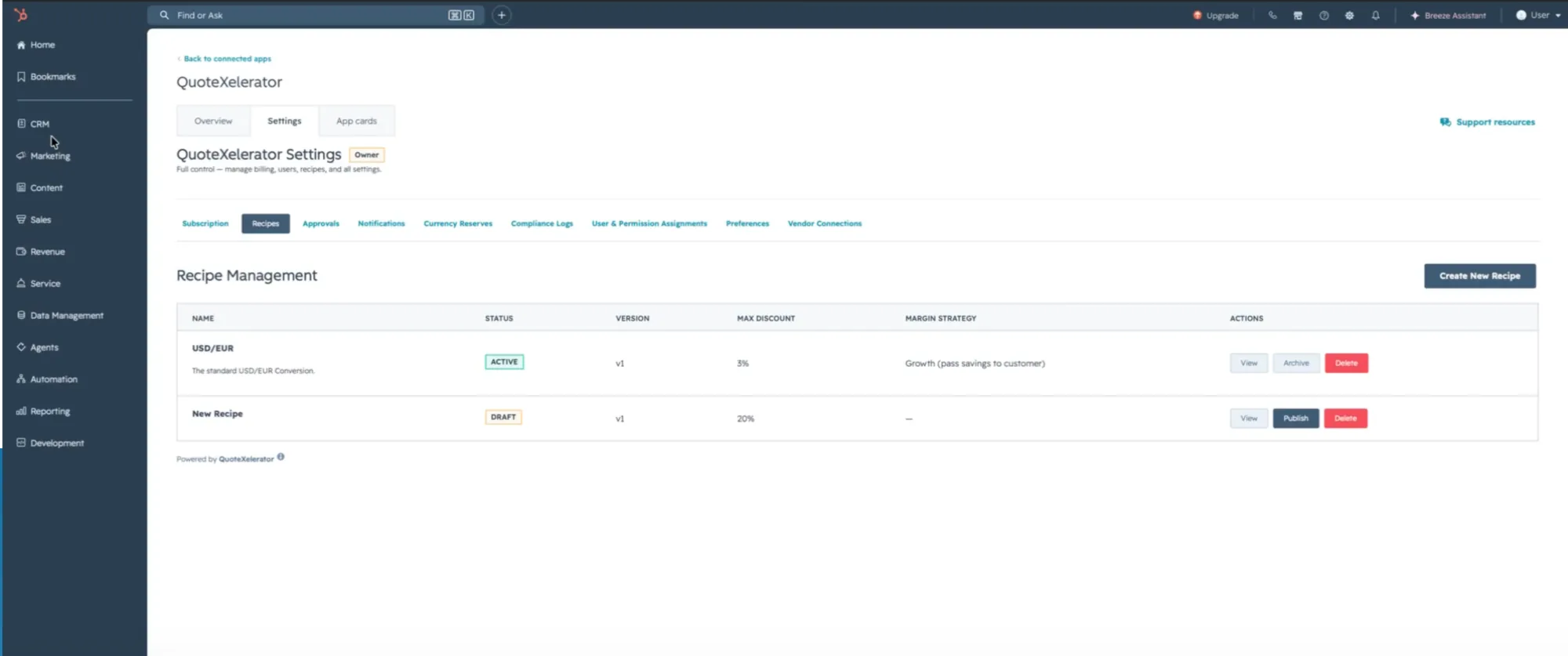Open the Automation sidebar section
Image resolution: width=1568 pixels, height=656 pixels.
pos(47,379)
